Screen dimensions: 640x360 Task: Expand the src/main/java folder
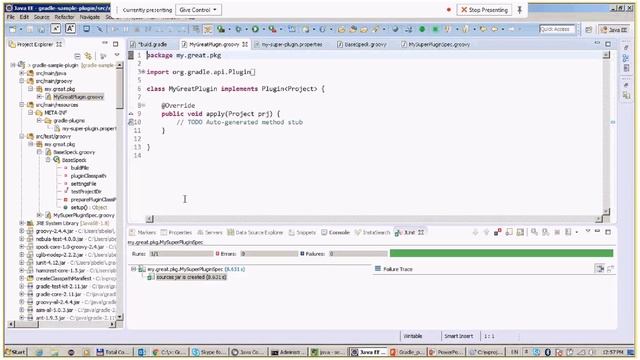pyautogui.click(x=22, y=73)
